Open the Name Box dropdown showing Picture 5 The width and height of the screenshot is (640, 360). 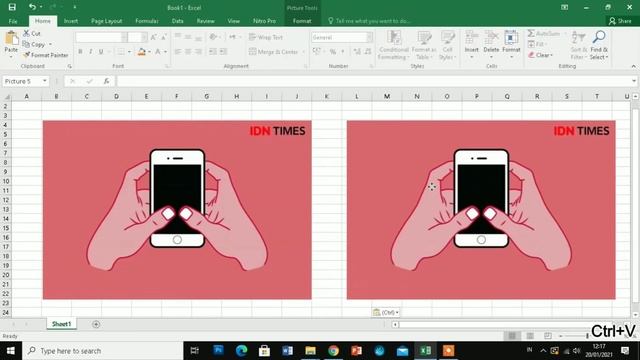(44, 81)
